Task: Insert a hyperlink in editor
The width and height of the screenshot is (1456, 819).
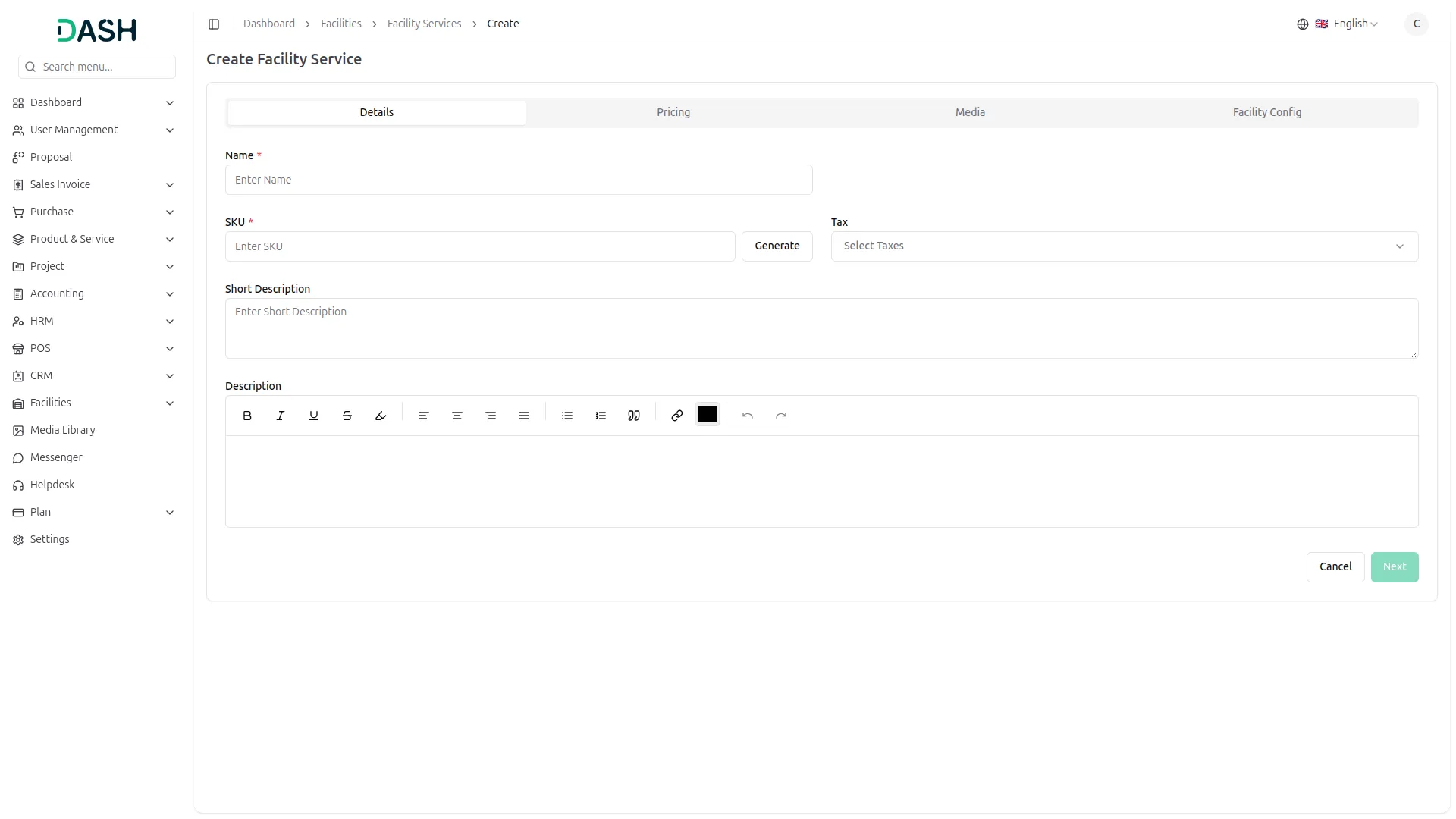Action: [x=677, y=416]
